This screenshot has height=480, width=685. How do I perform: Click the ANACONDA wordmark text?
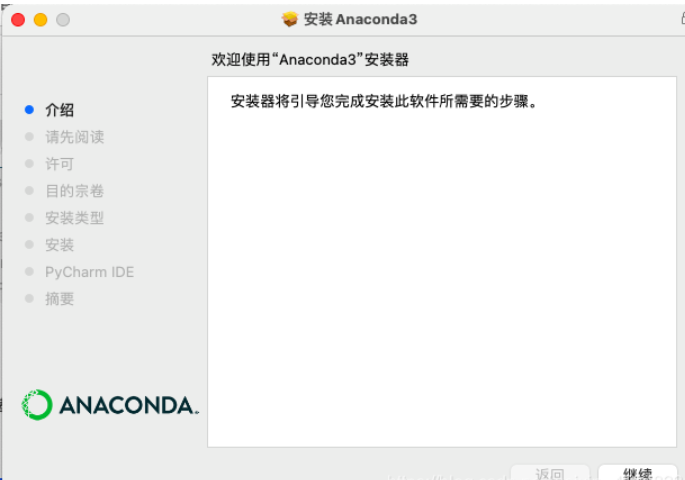coord(129,405)
